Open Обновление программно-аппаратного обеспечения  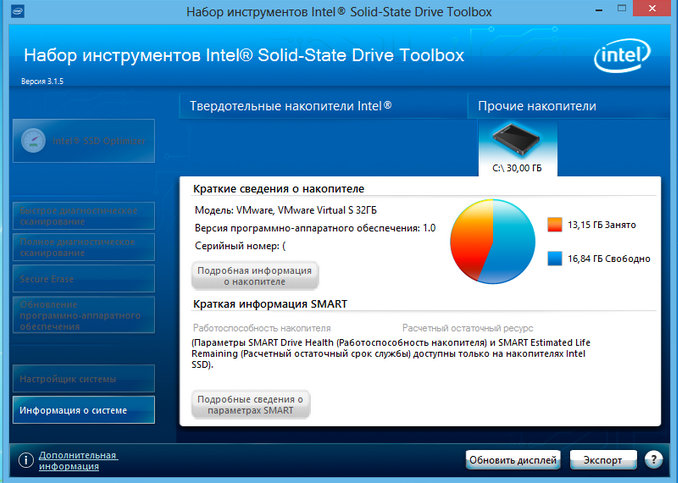[84, 315]
